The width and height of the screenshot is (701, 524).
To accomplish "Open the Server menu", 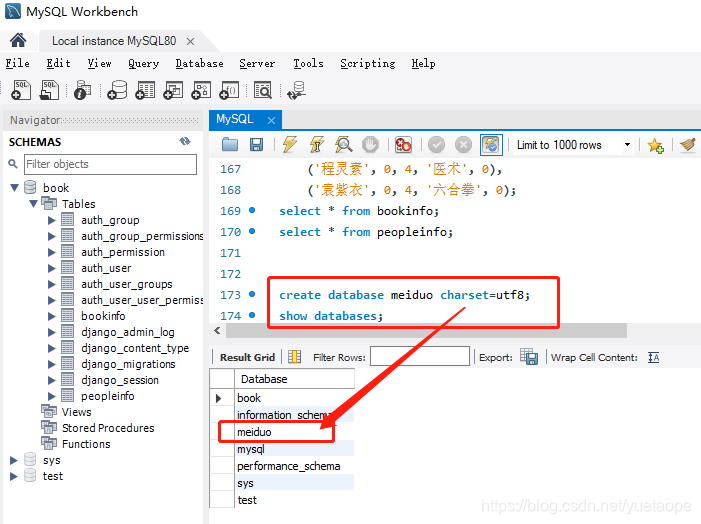I will click(257, 63).
